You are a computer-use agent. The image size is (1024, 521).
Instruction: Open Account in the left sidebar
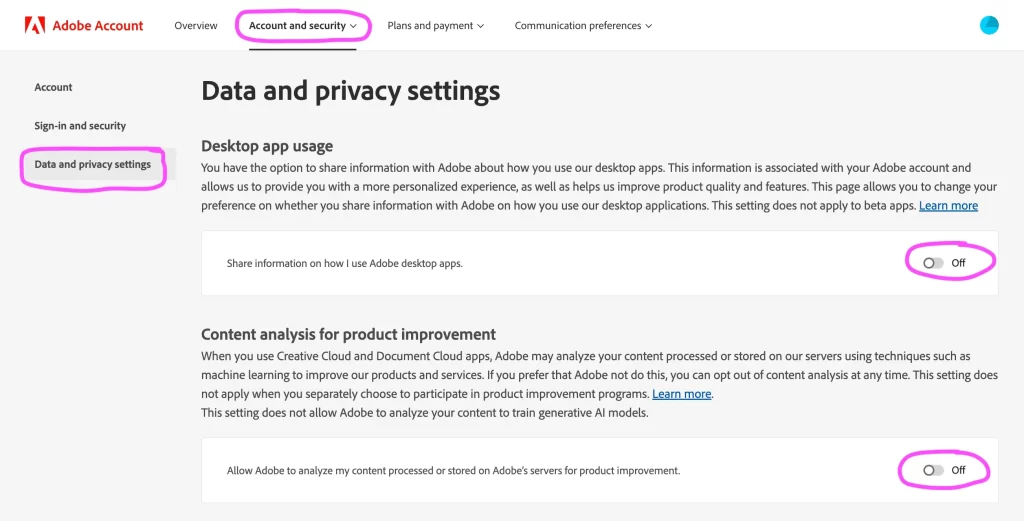click(54, 87)
